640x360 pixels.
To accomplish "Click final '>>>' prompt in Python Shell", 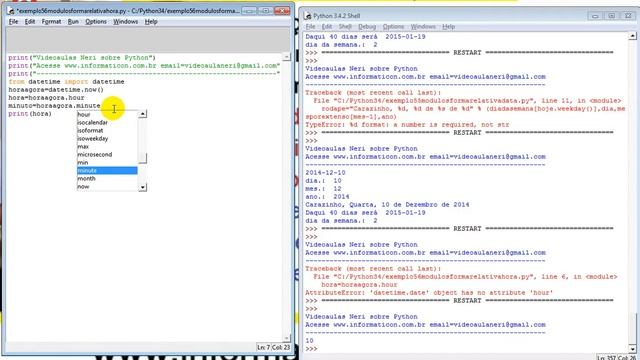I will 311,349.
